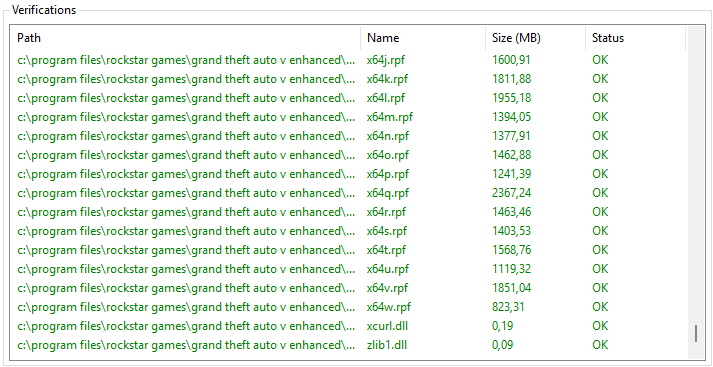Image resolution: width=713 pixels, height=367 pixels.
Task: Select the x64v.rpf file name
Action: click(387, 288)
